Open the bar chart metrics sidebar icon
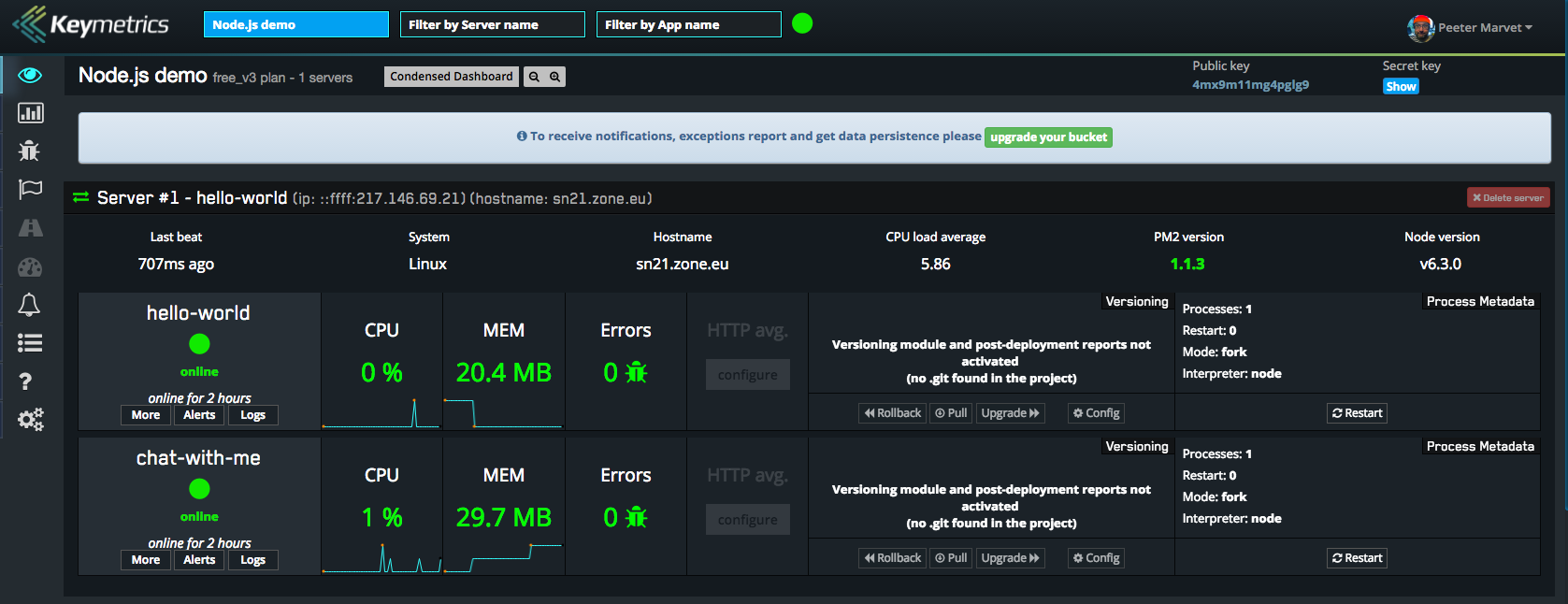The image size is (1568, 604). tap(30, 113)
